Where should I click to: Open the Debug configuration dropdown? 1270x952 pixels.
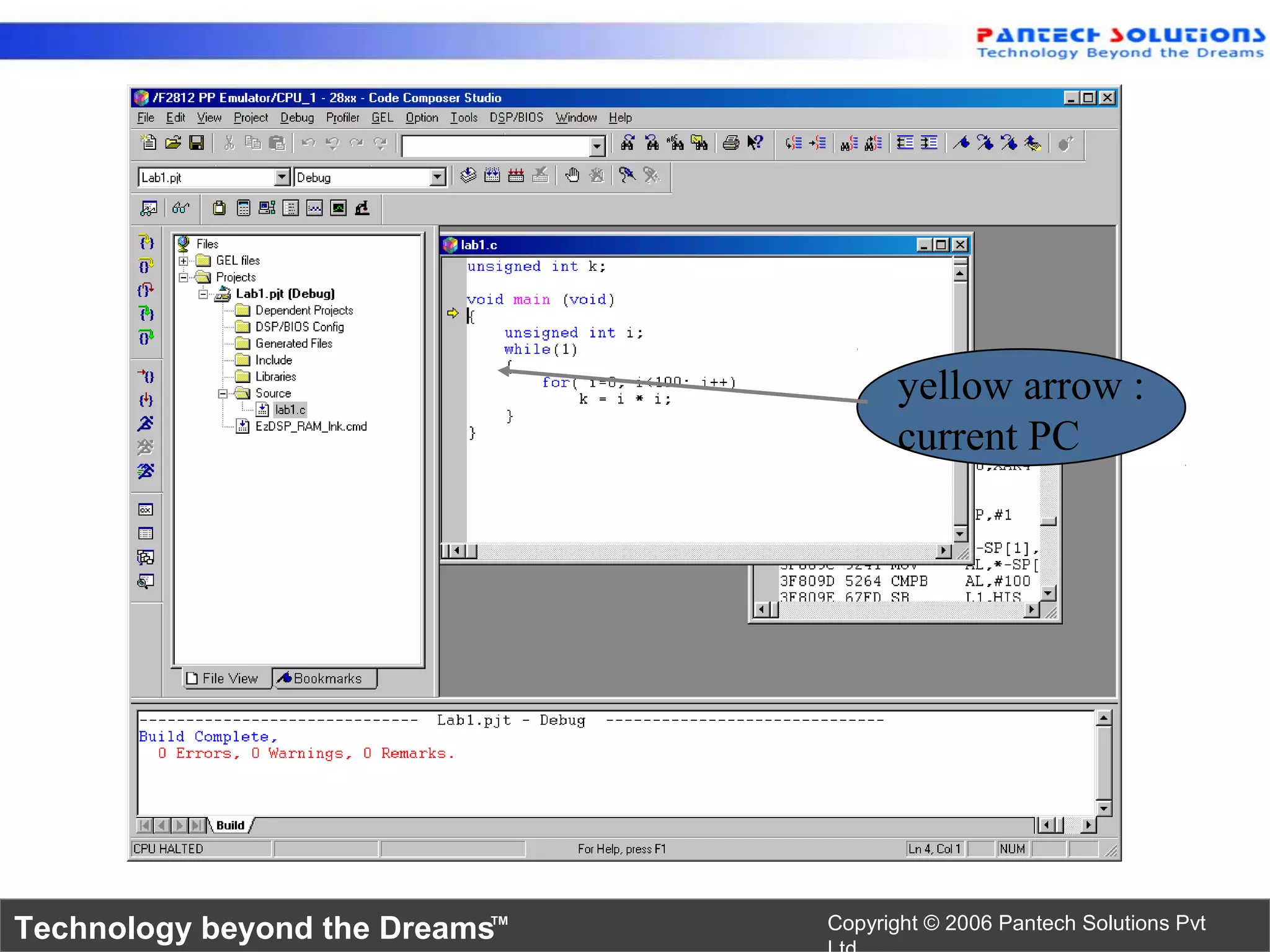click(x=438, y=177)
